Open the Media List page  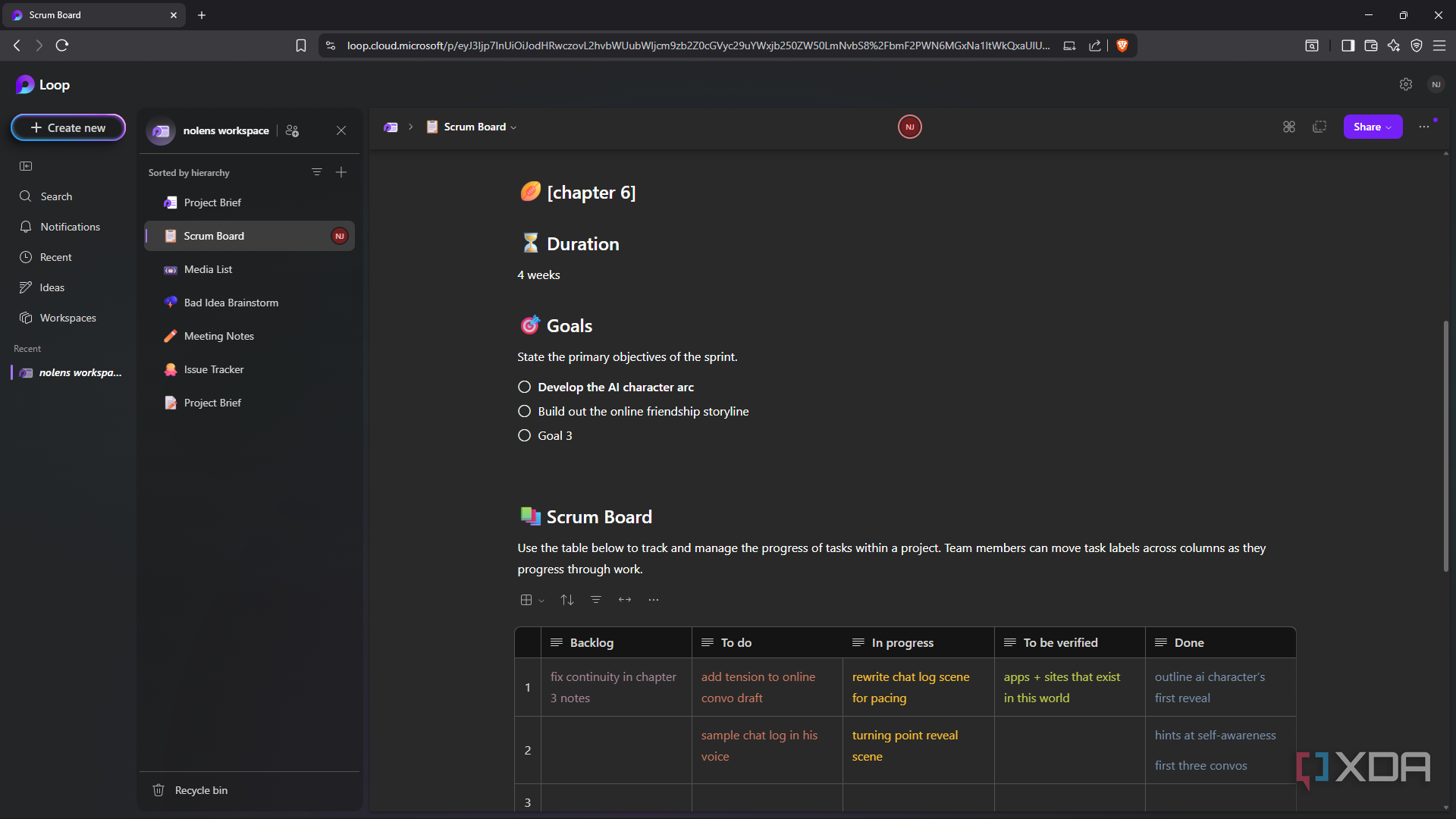249,269
